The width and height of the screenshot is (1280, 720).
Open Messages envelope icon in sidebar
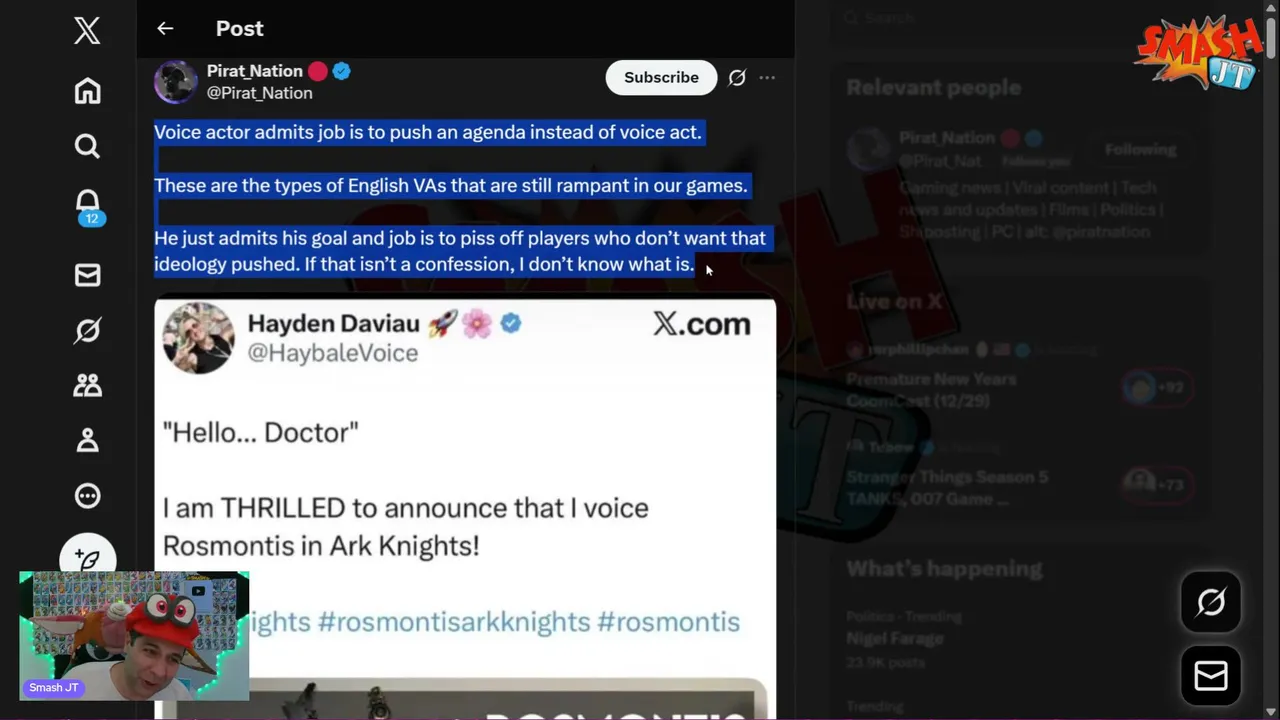tap(87, 275)
